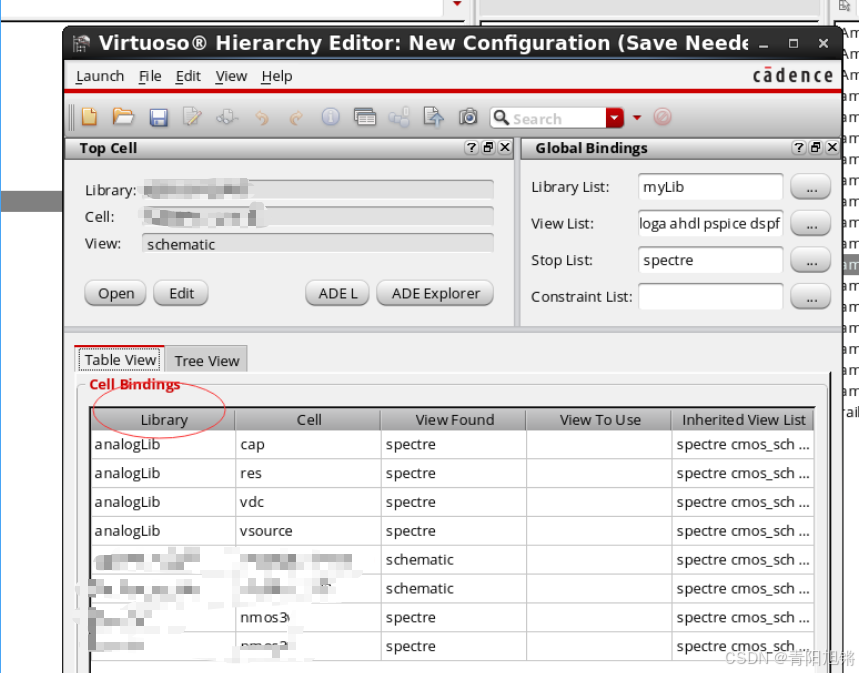Click the red prohibit icon after the search box
This screenshot has height=673, width=859.
[x=662, y=117]
